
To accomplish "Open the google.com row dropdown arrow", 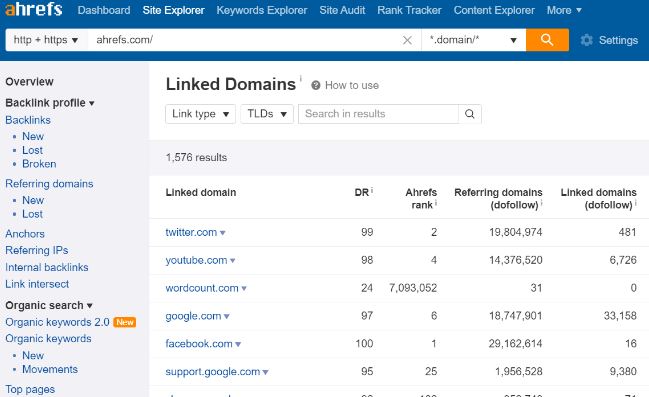I will click(x=226, y=317).
